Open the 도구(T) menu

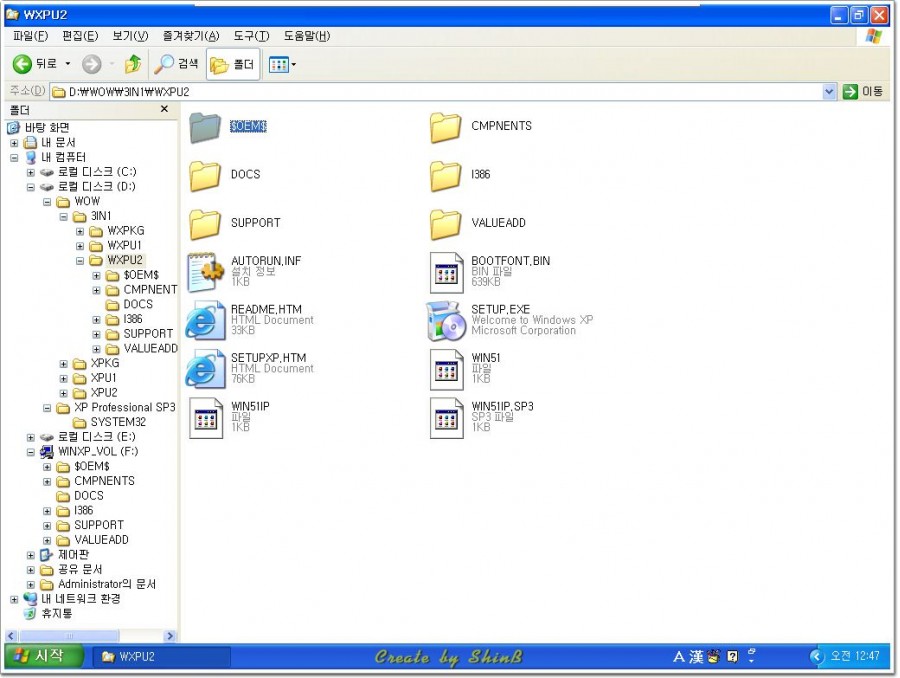251,36
